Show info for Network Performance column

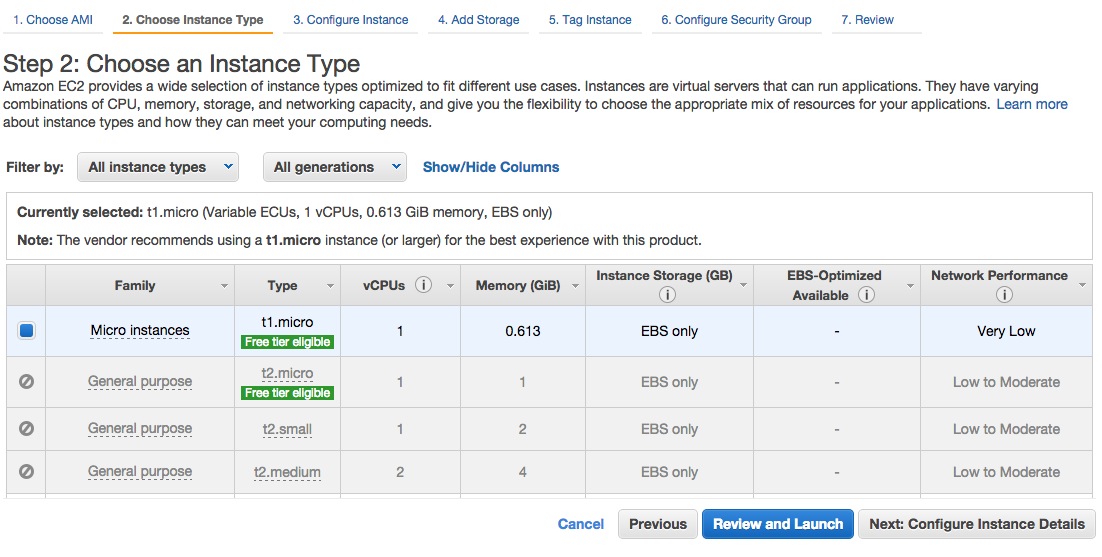pos(1004,295)
